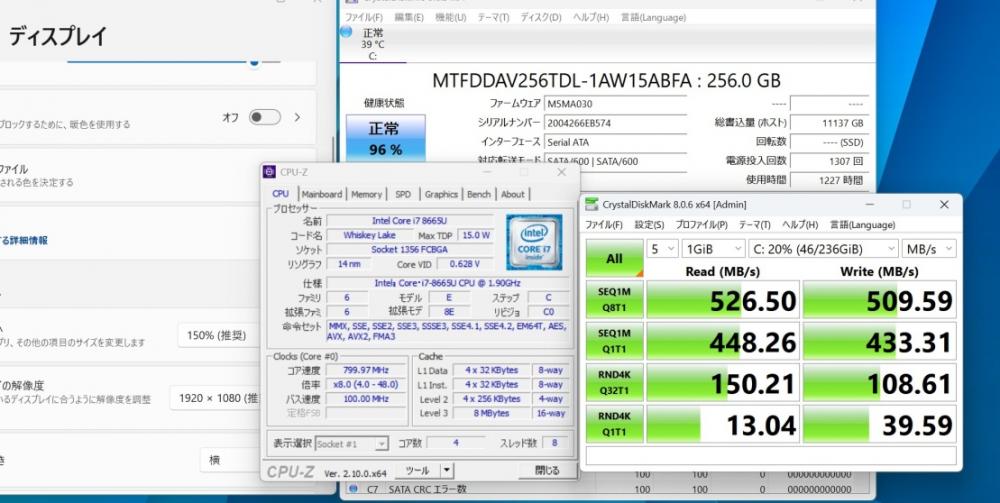Click the SEQ1M Q8T1 write result 509.59
Screen dimensions: 1000x503
pyautogui.click(x=879, y=300)
